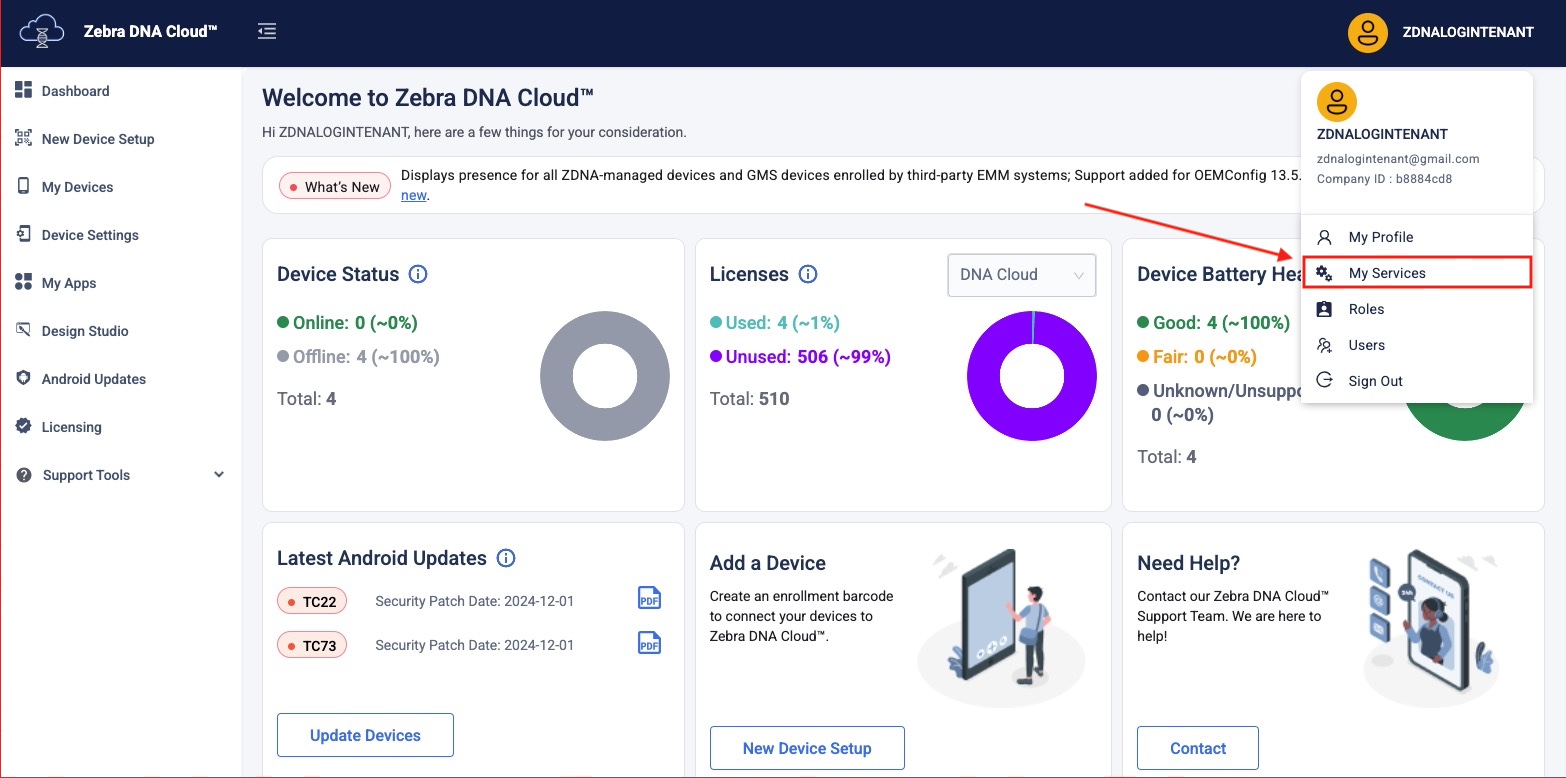Collapse the sidebar using the menu icon
This screenshot has width=1566, height=778.
tap(267, 31)
